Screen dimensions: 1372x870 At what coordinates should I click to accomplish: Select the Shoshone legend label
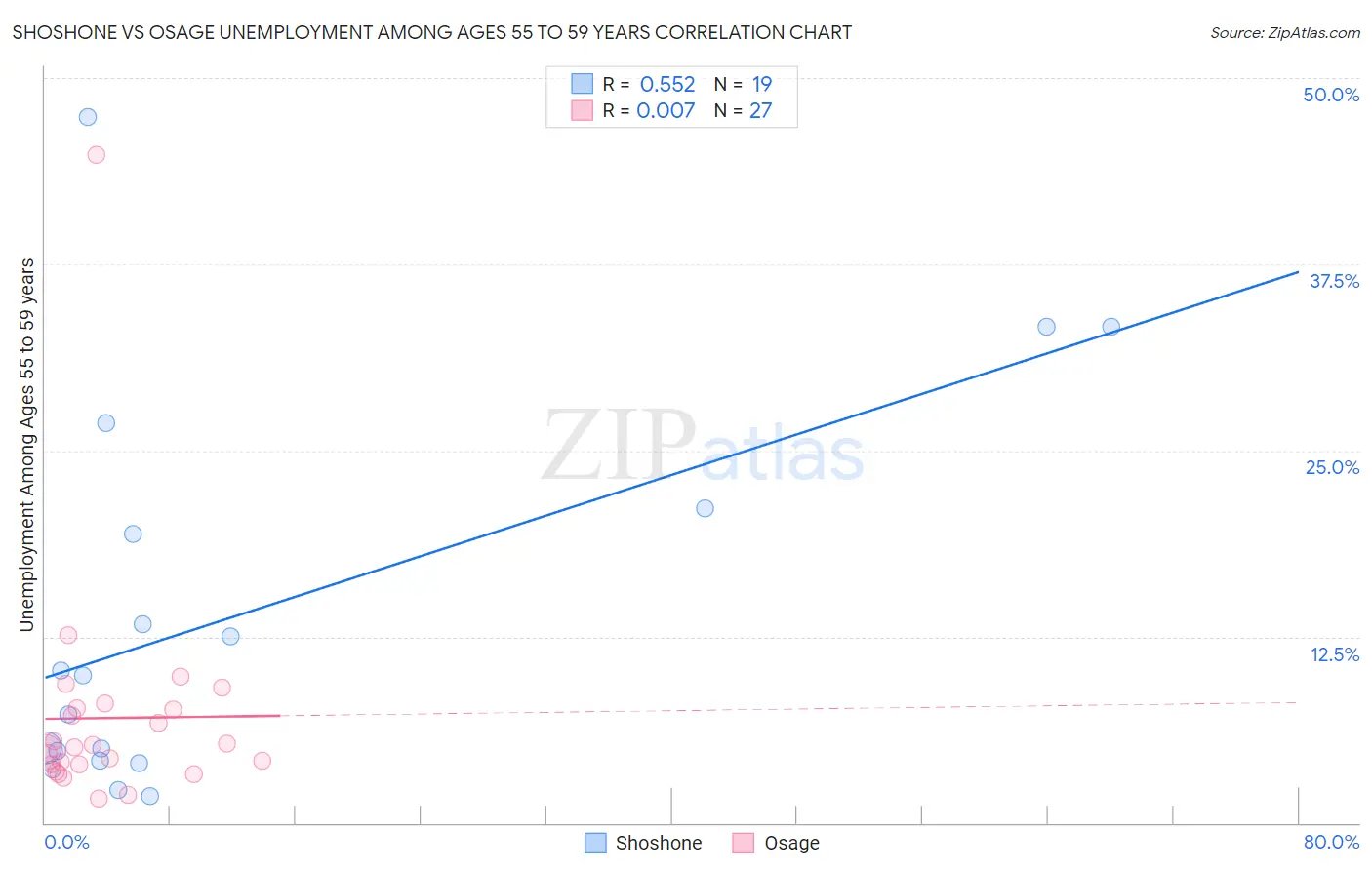[x=659, y=843]
